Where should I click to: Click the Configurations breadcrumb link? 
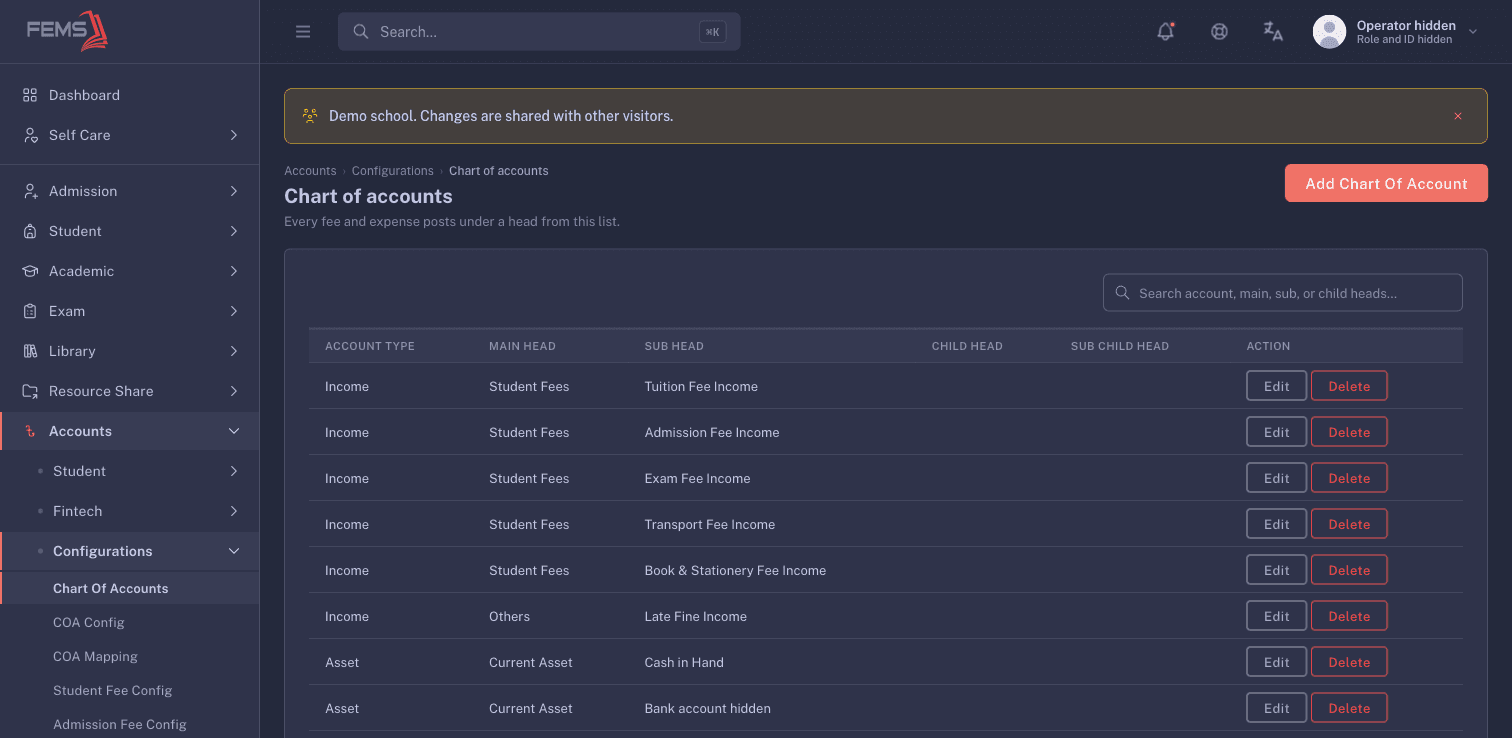pyautogui.click(x=392, y=171)
